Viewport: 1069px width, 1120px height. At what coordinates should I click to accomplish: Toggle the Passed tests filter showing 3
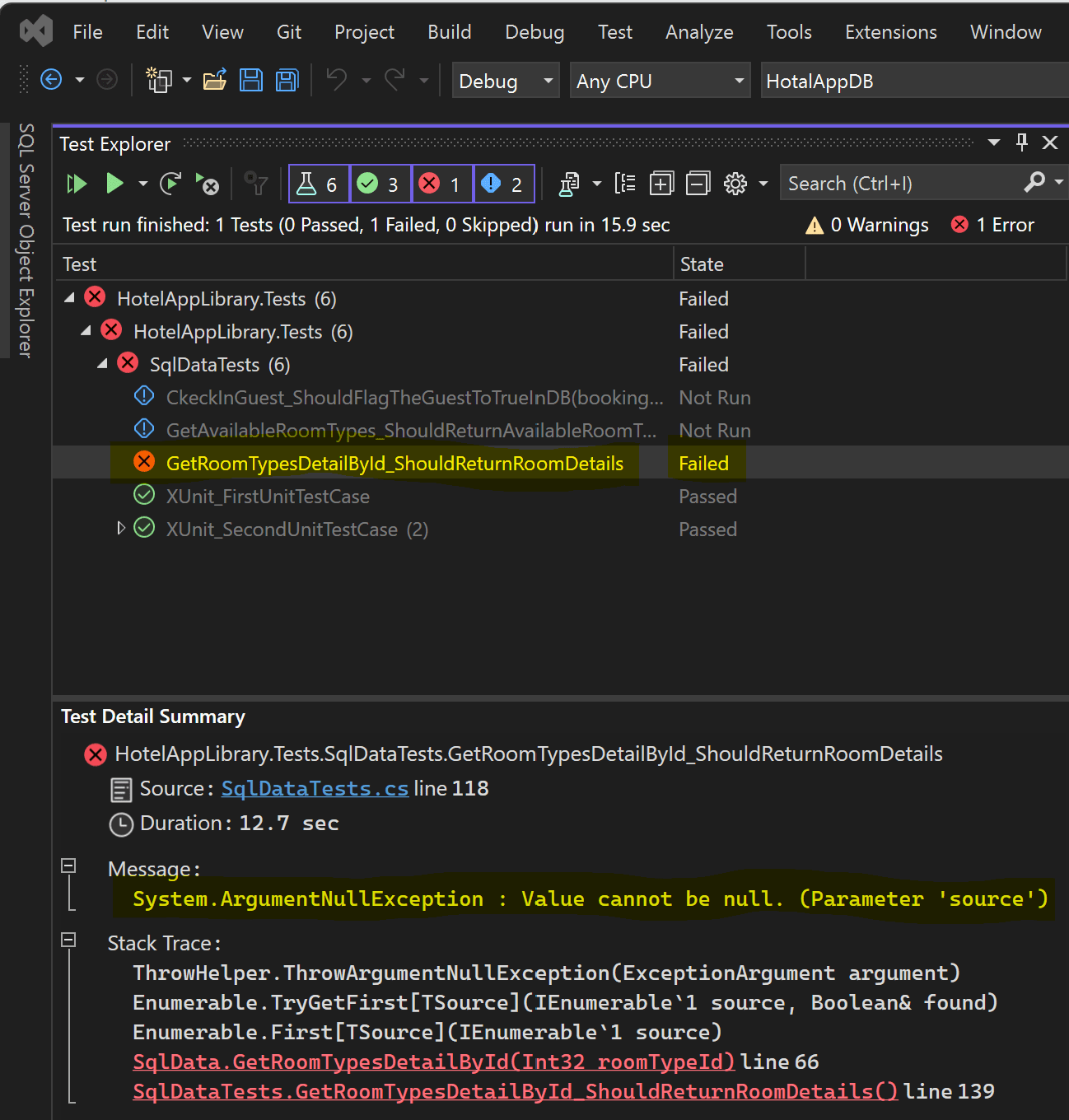pos(380,183)
